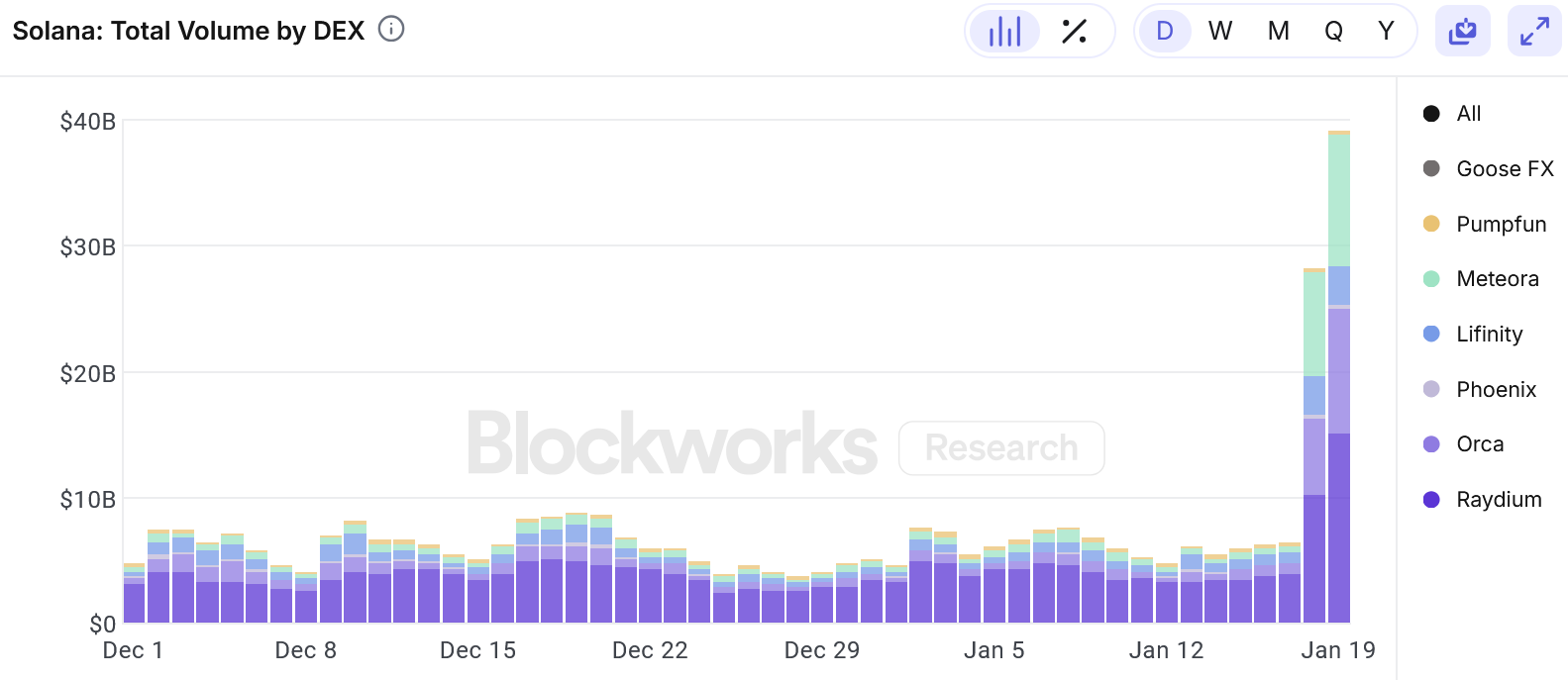The height and width of the screenshot is (680, 1568).
Task: Click the 'Dec 29' x-axis label
Action: 822,650
